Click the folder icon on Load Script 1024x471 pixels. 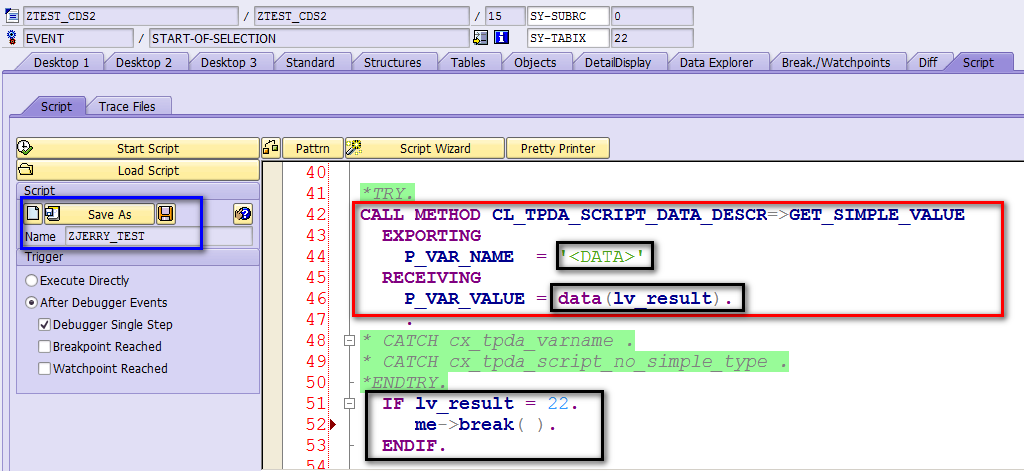(25, 171)
